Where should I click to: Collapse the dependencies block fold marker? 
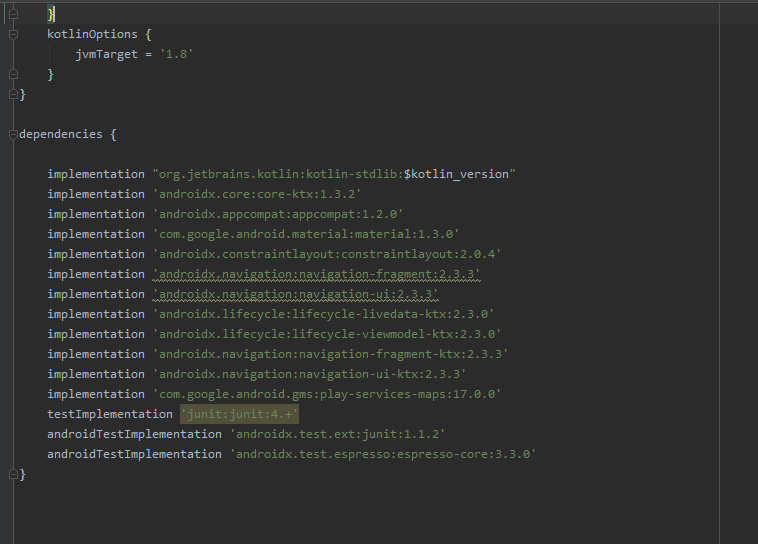point(14,134)
